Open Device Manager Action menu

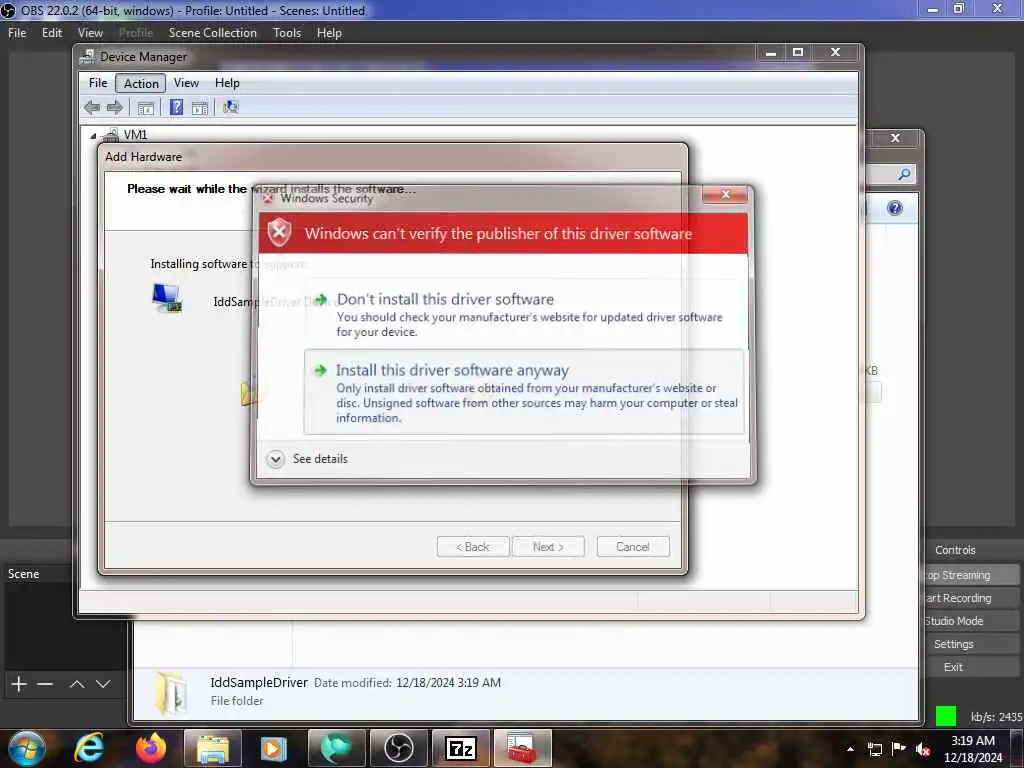141,83
